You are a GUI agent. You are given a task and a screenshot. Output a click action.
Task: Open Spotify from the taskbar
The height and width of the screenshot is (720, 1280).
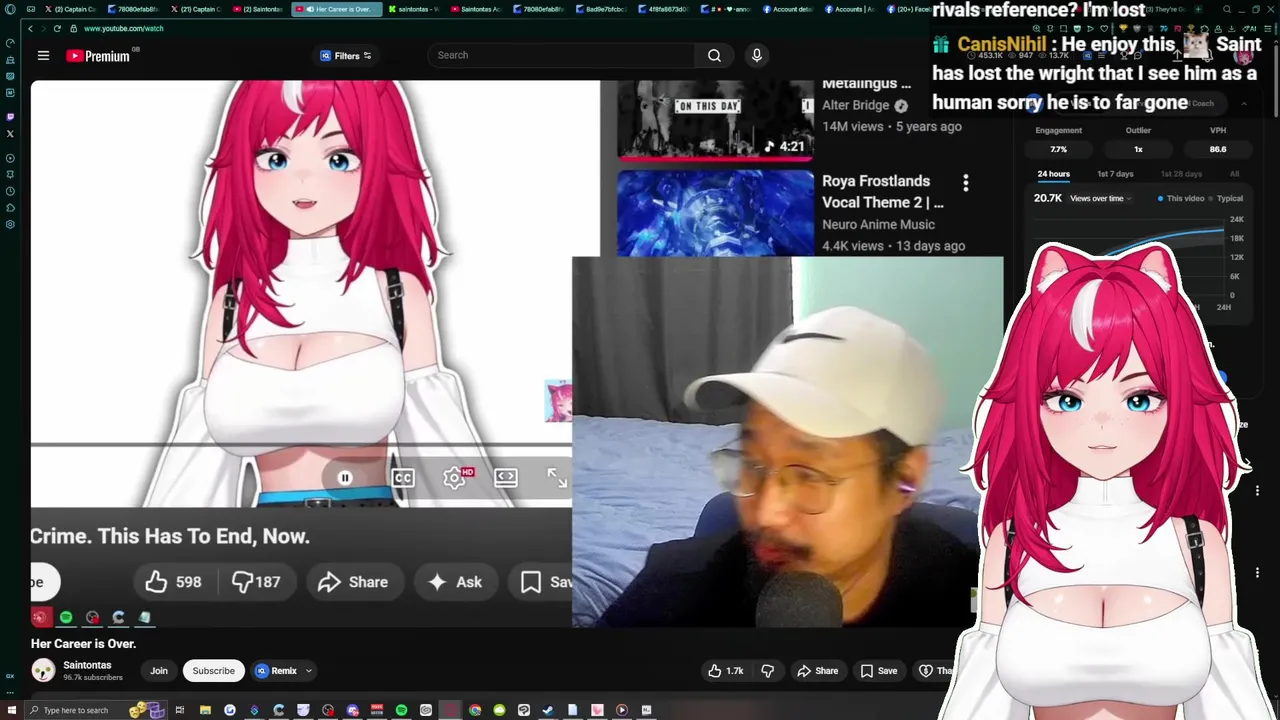coord(401,710)
